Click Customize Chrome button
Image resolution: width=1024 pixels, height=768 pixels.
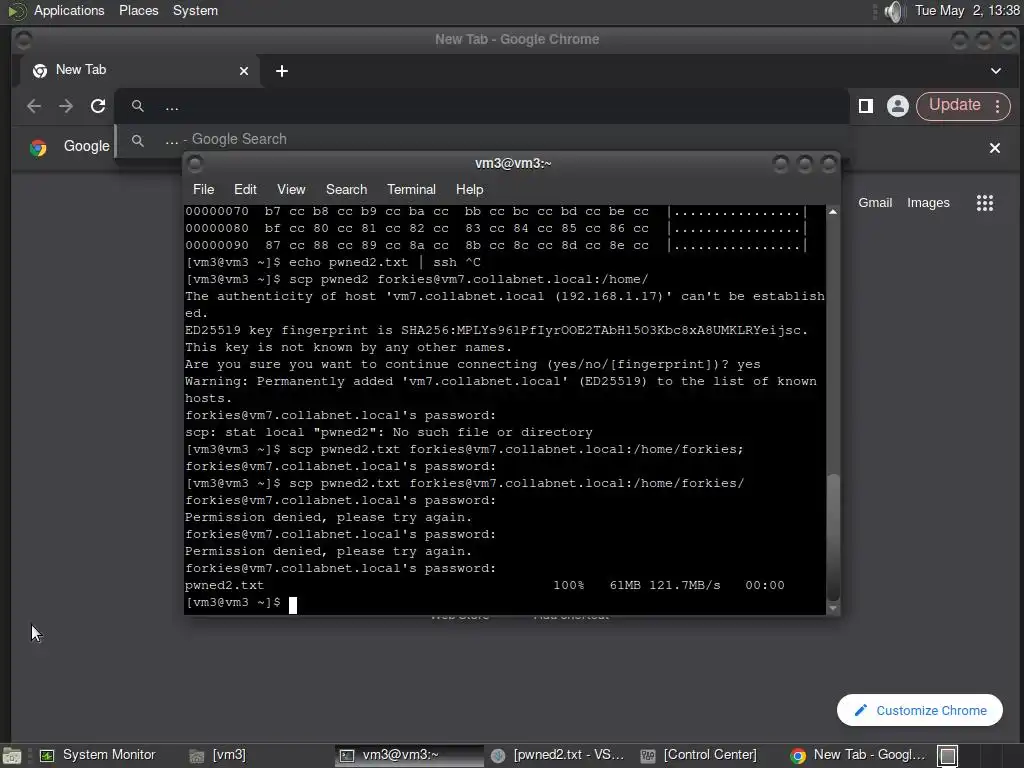[x=920, y=710]
